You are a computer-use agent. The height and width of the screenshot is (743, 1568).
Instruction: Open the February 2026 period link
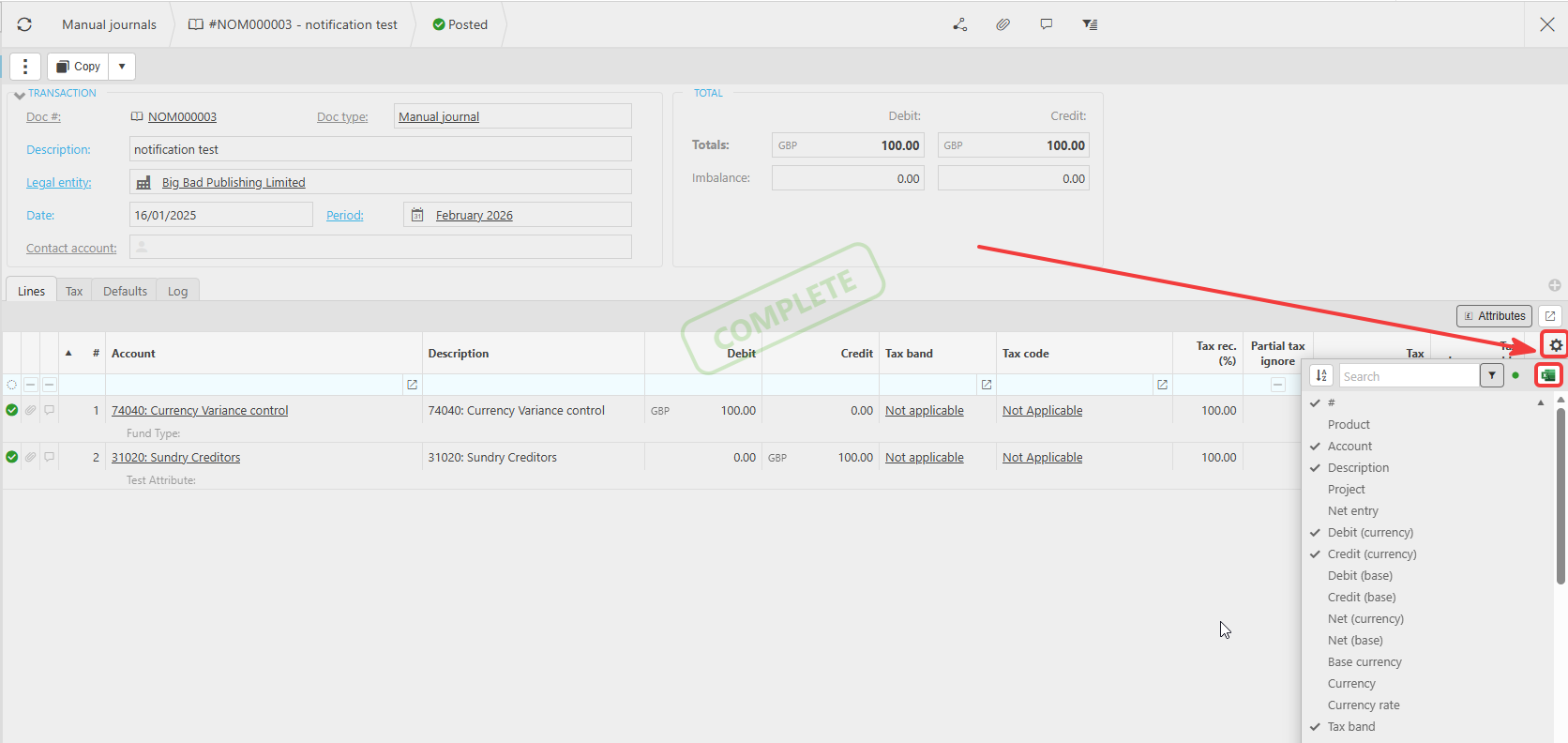(475, 215)
